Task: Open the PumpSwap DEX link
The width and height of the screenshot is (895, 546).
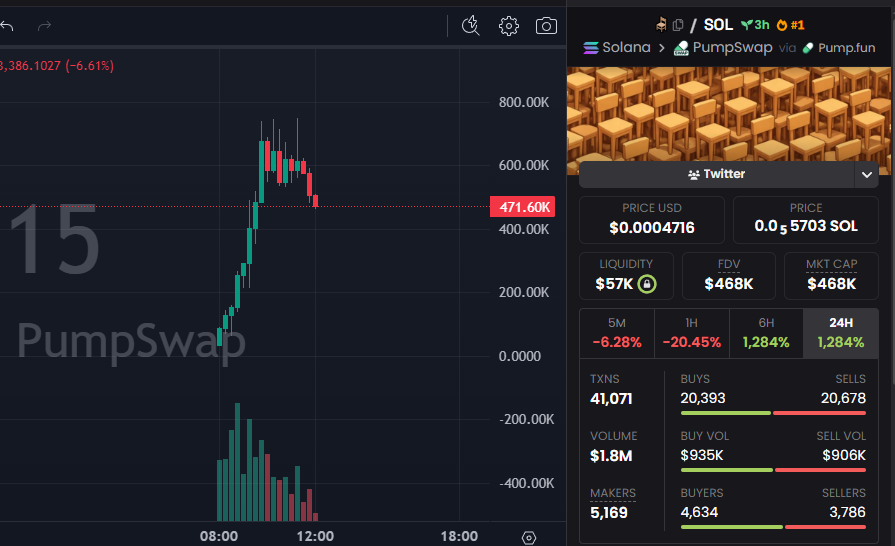Action: click(x=732, y=47)
